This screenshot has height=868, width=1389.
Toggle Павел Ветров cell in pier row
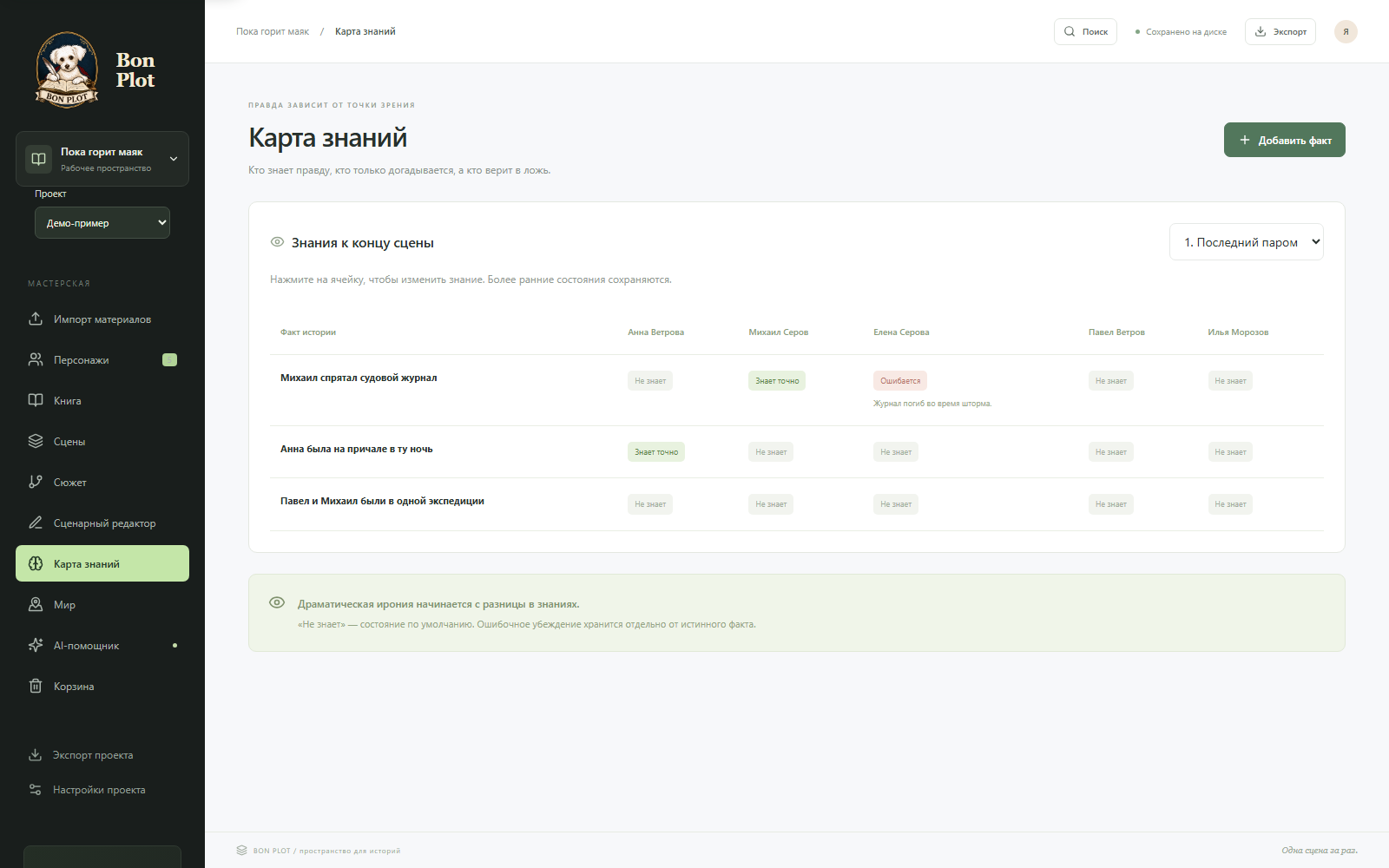click(x=1111, y=452)
